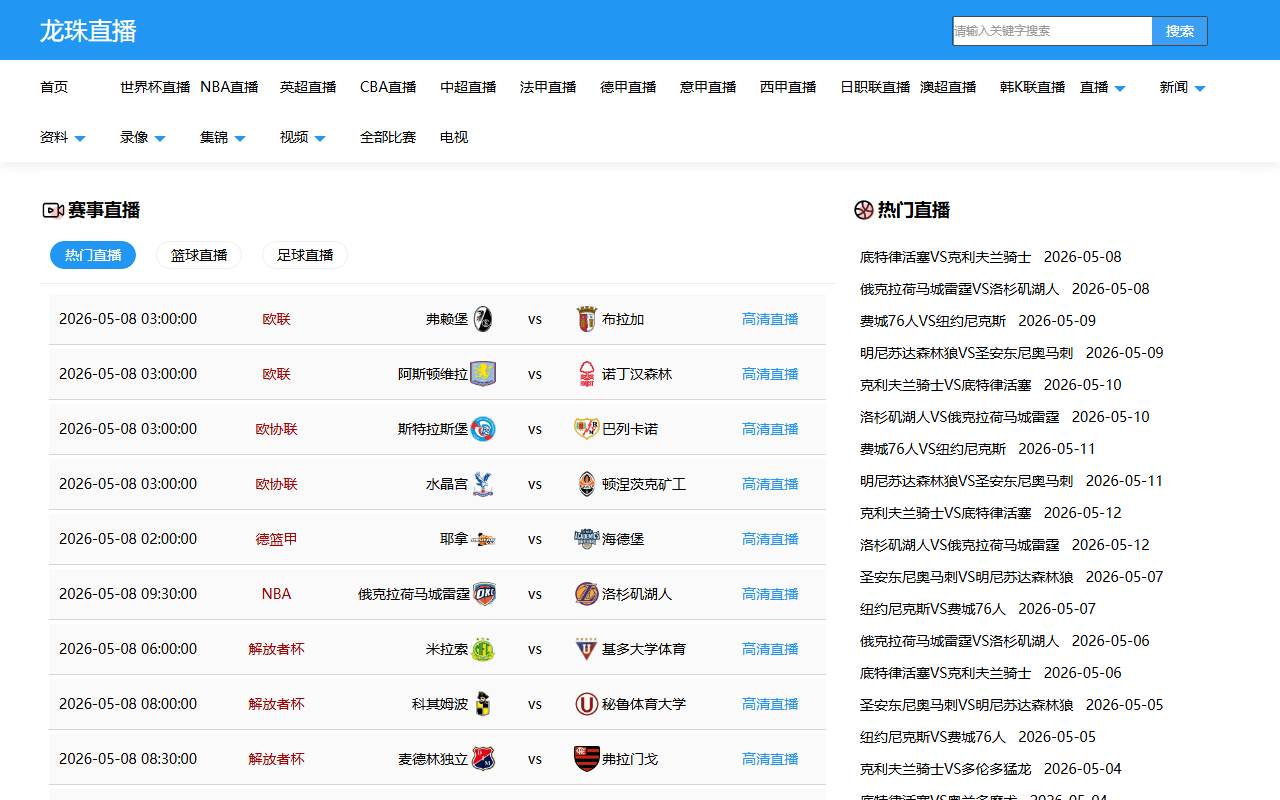
Task: Open 高清直播 for 阿斯顿维拉 match
Action: point(770,374)
